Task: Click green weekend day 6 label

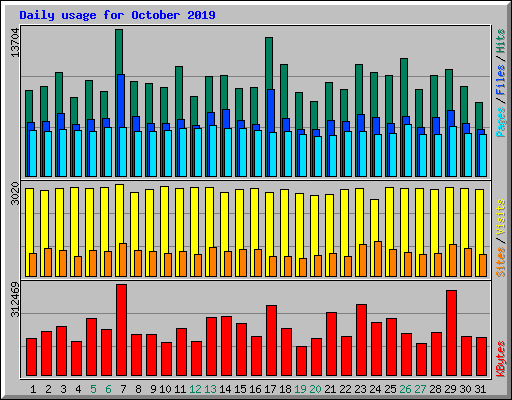Action: pos(108,389)
